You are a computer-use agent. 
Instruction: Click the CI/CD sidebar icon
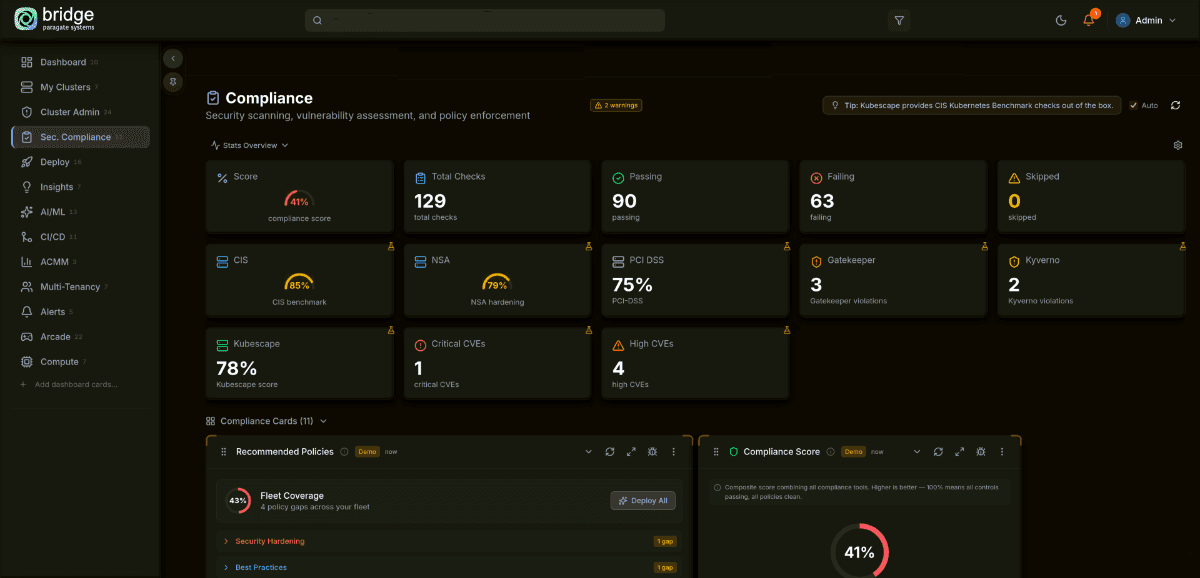(27, 237)
